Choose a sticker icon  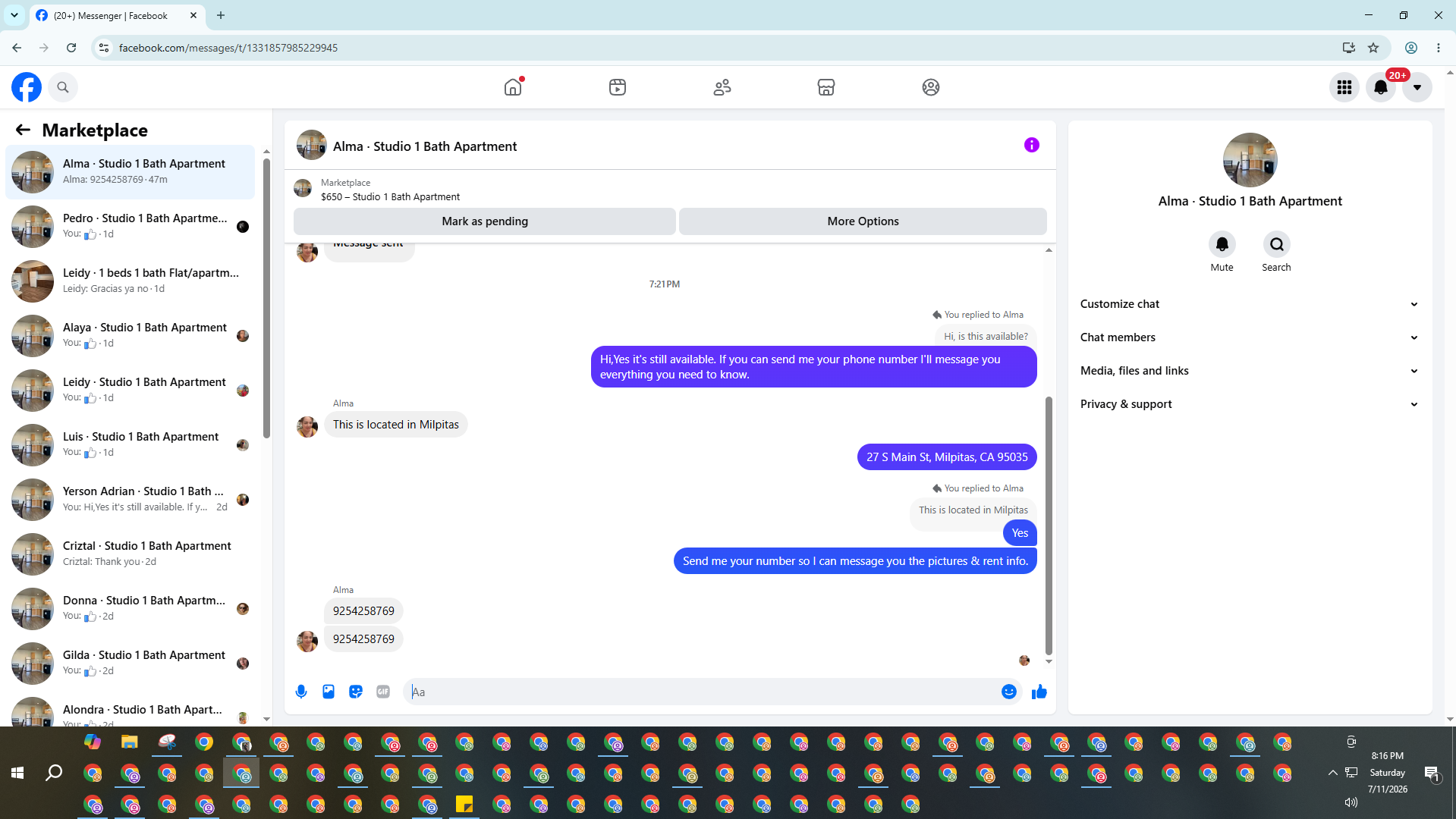pos(356,692)
